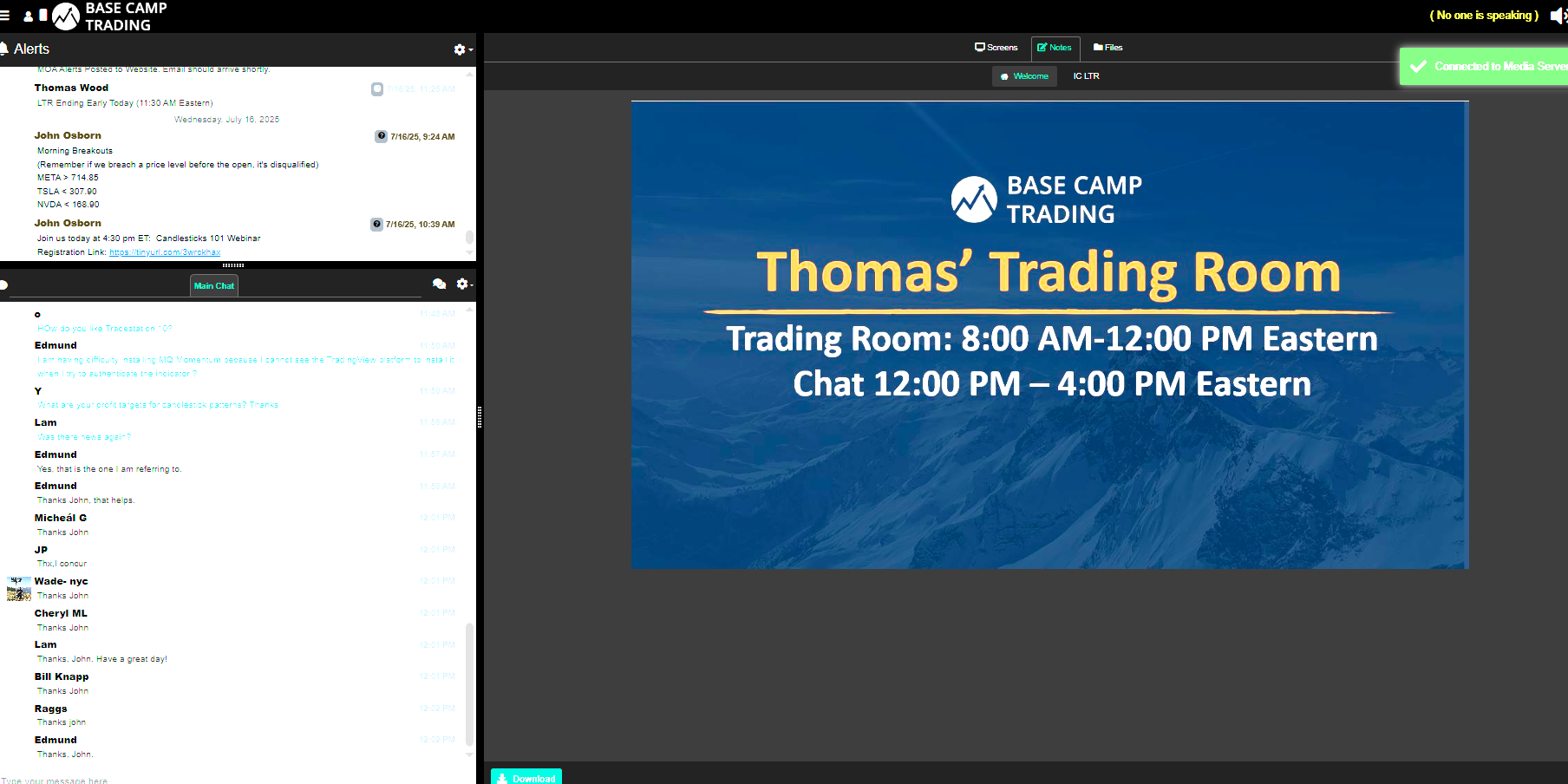
Task: Click the 'Cheryl ML' chat name
Action: tap(61, 613)
